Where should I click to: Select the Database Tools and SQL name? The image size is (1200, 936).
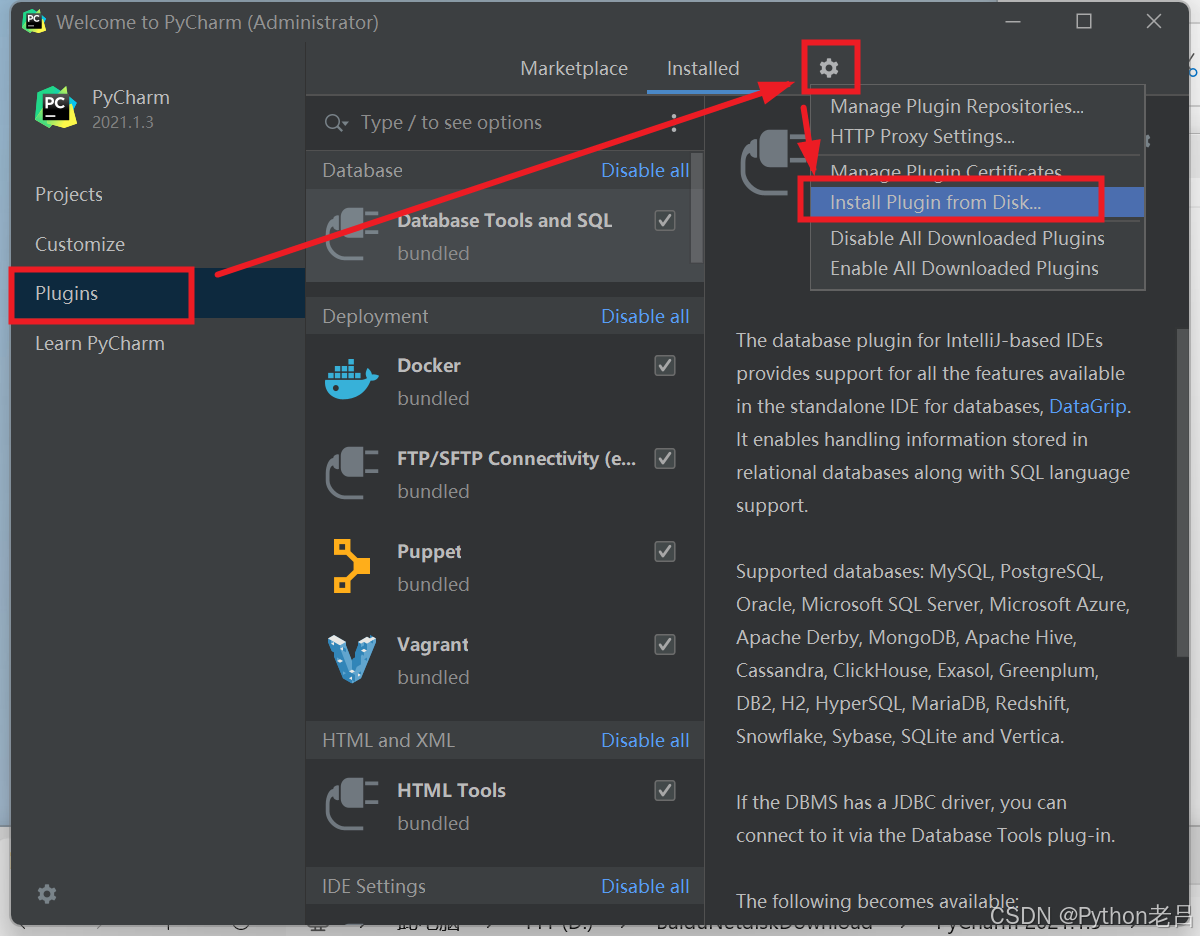(x=504, y=220)
